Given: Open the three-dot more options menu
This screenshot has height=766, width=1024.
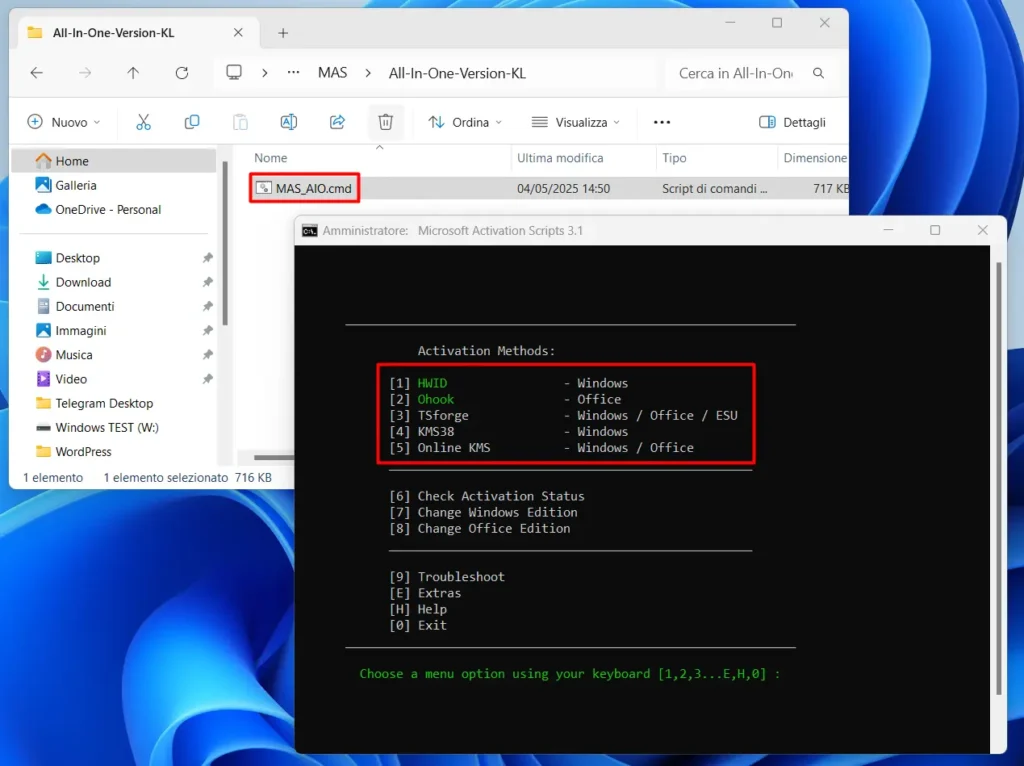Looking at the screenshot, I should coord(662,122).
